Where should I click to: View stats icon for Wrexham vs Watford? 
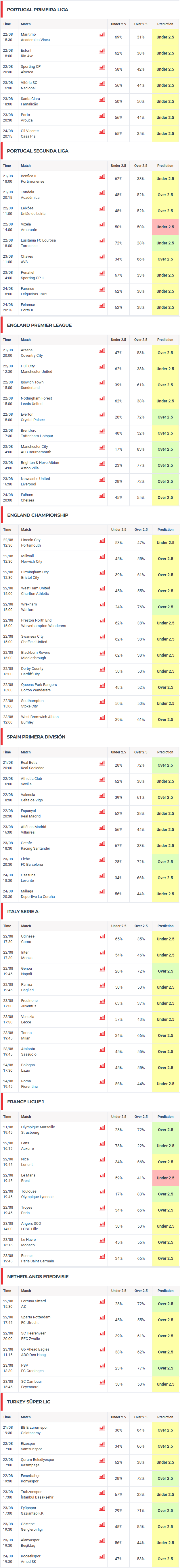pos(102,605)
